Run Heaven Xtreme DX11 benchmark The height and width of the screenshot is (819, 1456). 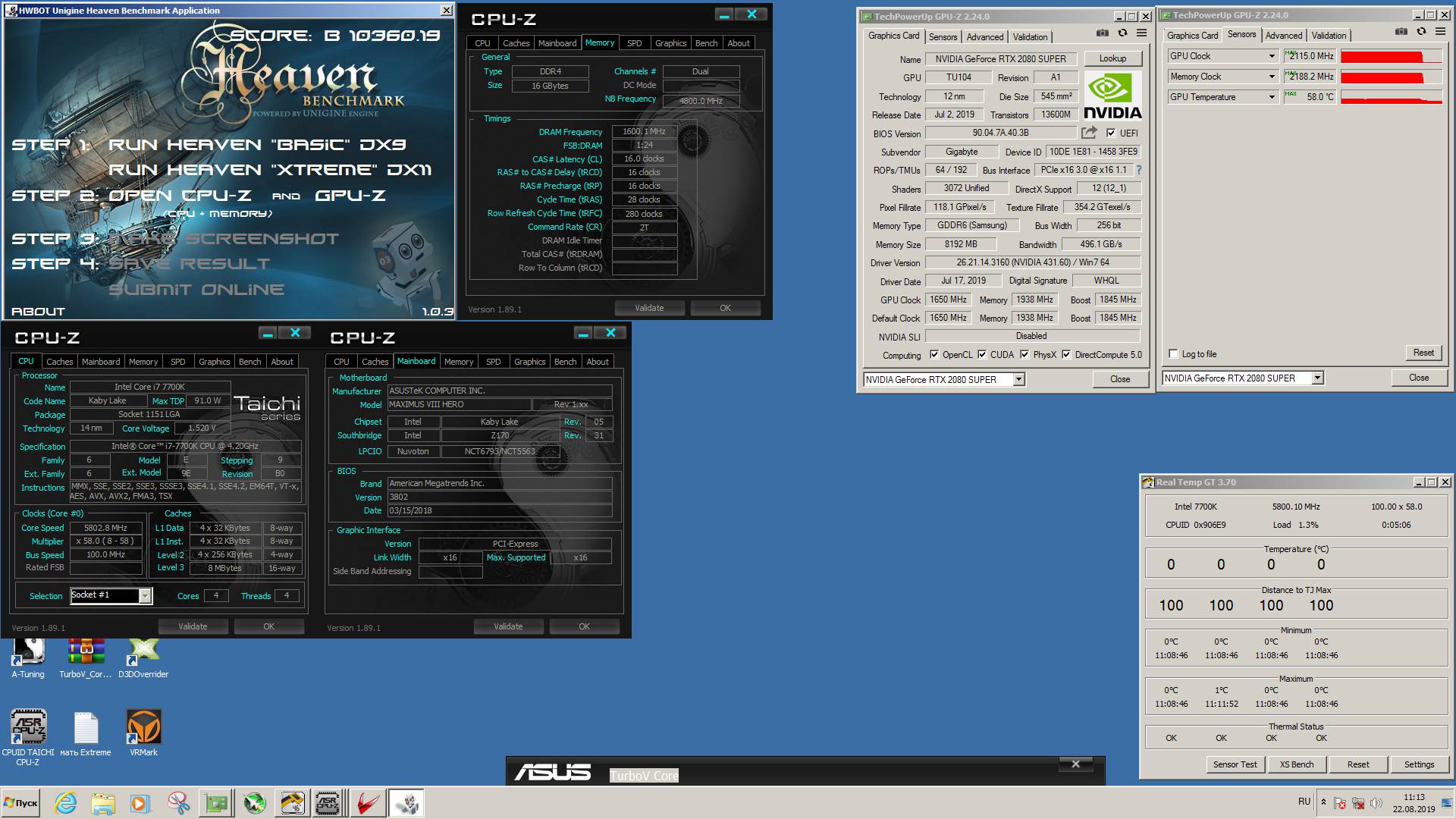(270, 170)
